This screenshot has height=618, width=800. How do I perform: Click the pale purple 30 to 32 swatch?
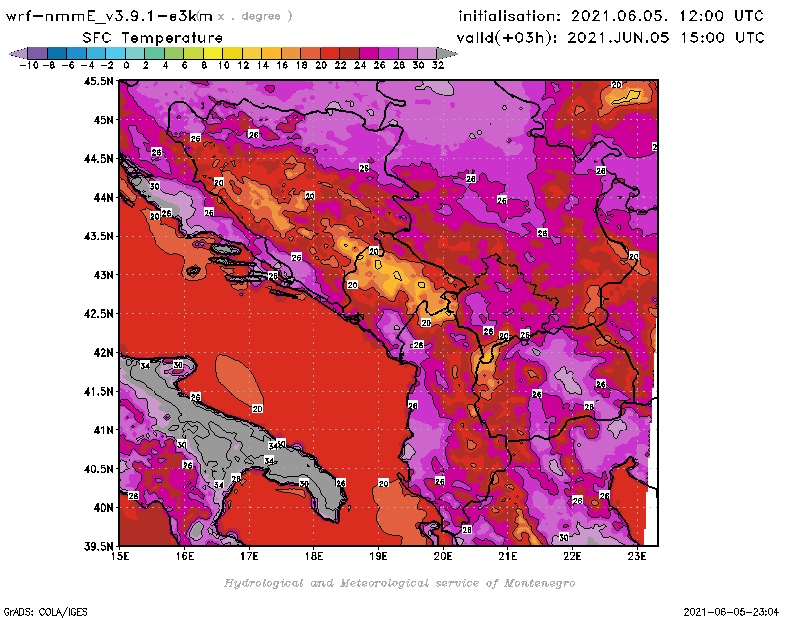427,53
